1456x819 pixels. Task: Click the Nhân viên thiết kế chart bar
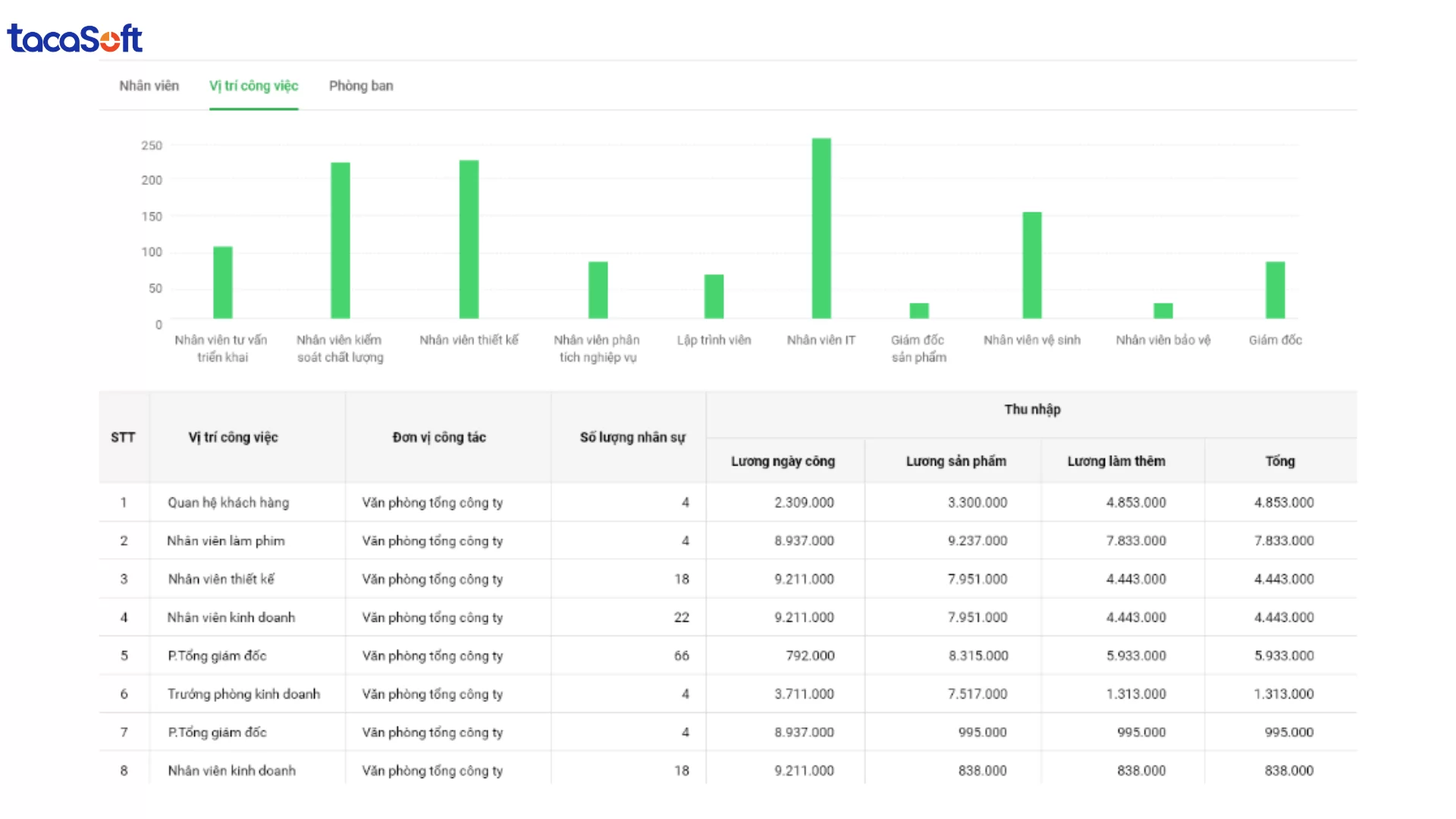[x=469, y=239]
